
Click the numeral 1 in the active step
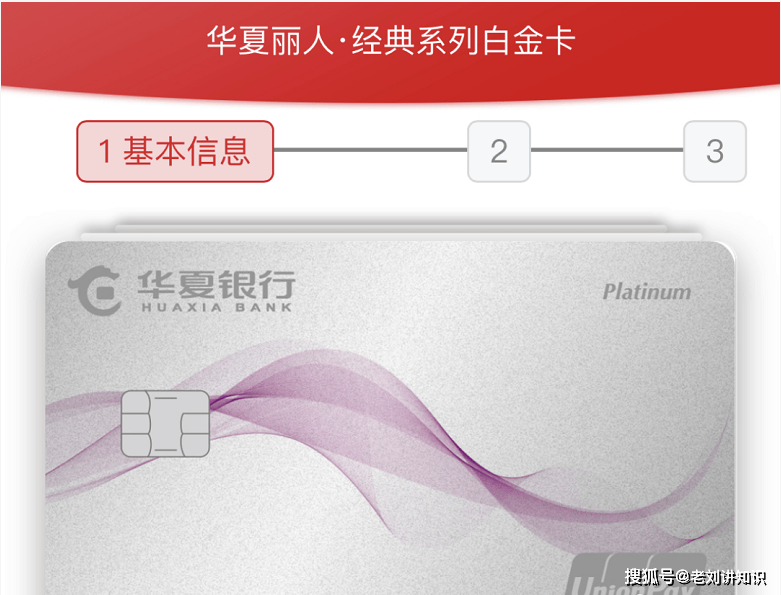(105, 151)
